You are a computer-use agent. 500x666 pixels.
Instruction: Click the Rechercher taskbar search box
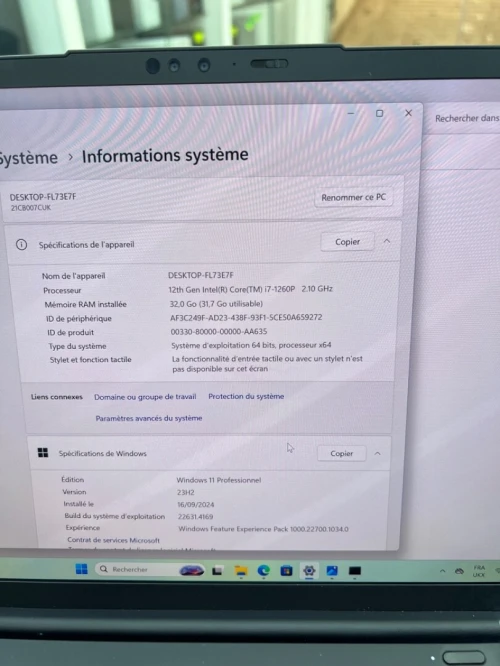(151, 569)
